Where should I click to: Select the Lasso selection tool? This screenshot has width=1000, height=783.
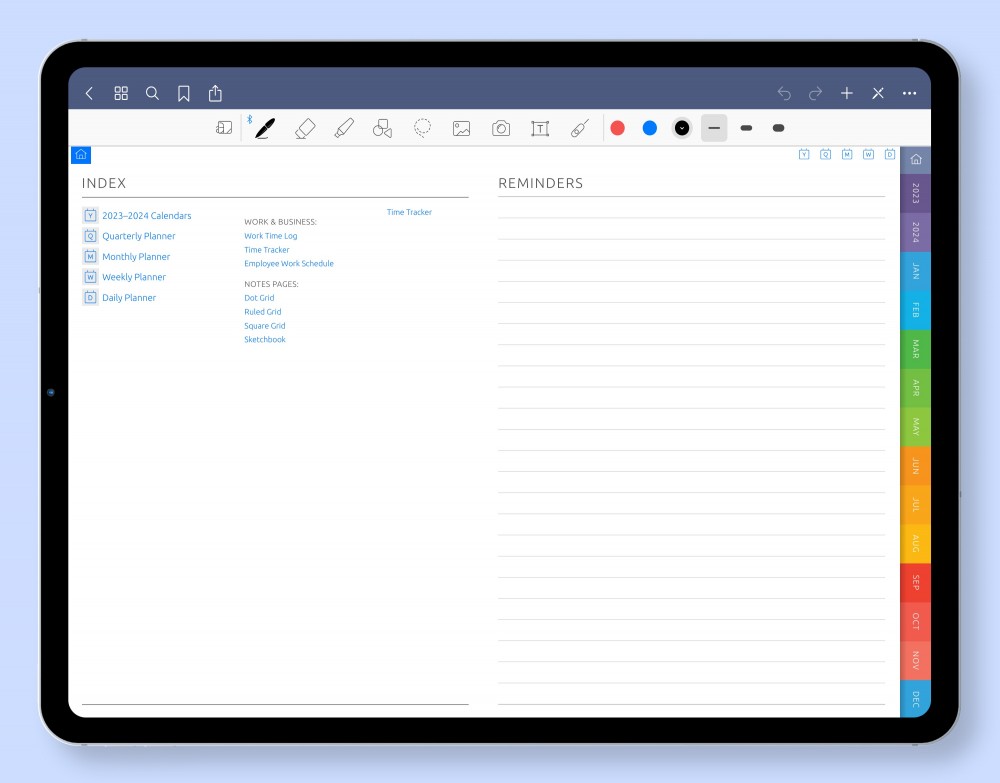(x=422, y=128)
